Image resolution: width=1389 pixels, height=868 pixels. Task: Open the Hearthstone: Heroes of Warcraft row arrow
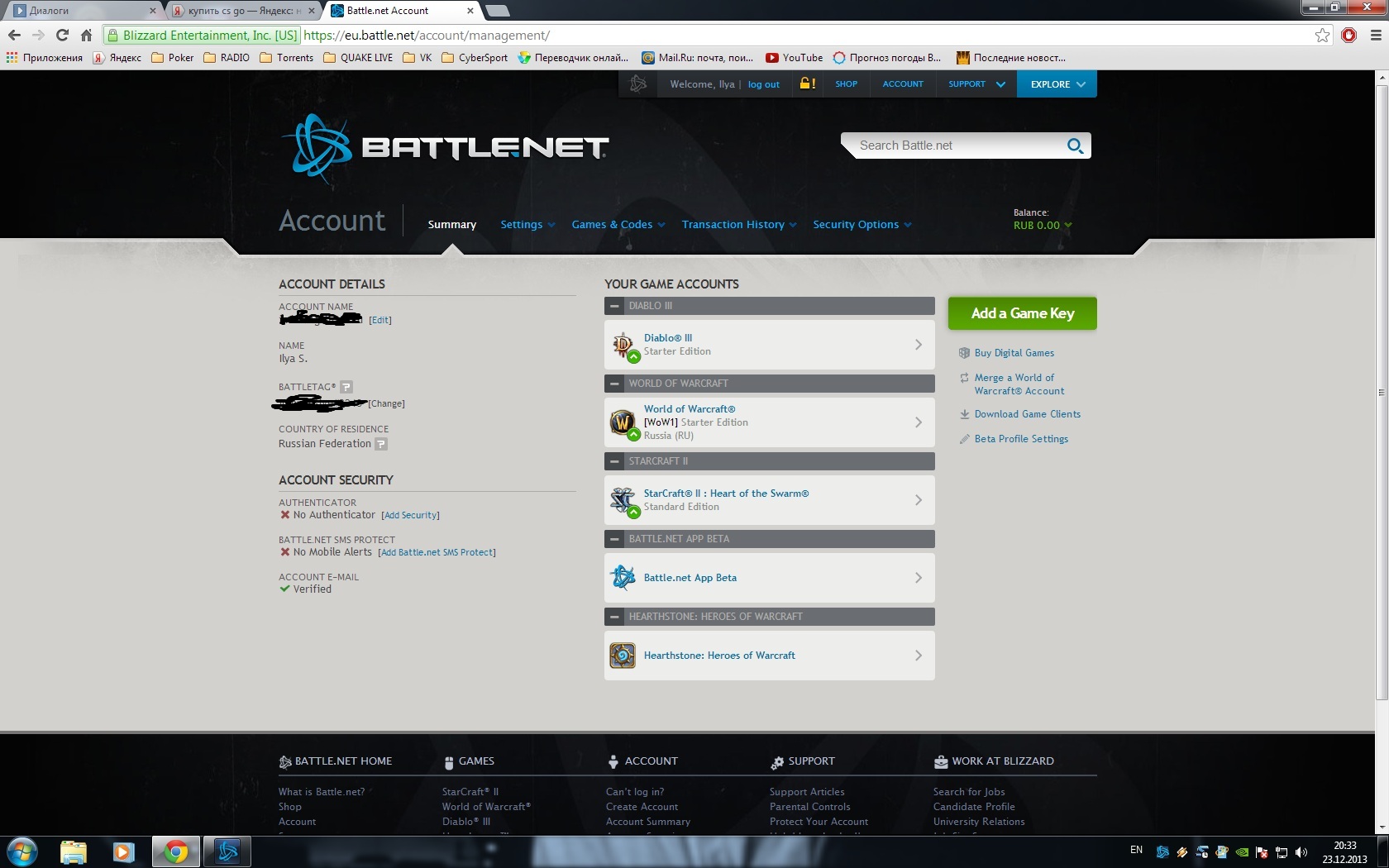click(x=919, y=656)
